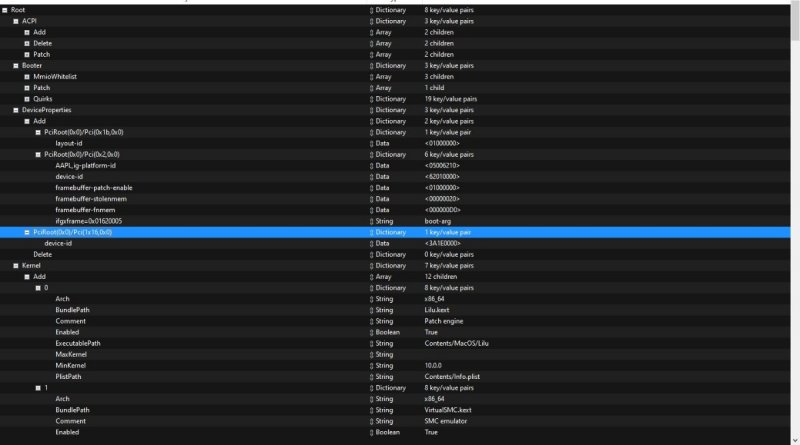Image resolution: width=800 pixels, height=445 pixels.
Task: Select Delete row with 0 key/value pairs
Action: [x=395, y=254]
